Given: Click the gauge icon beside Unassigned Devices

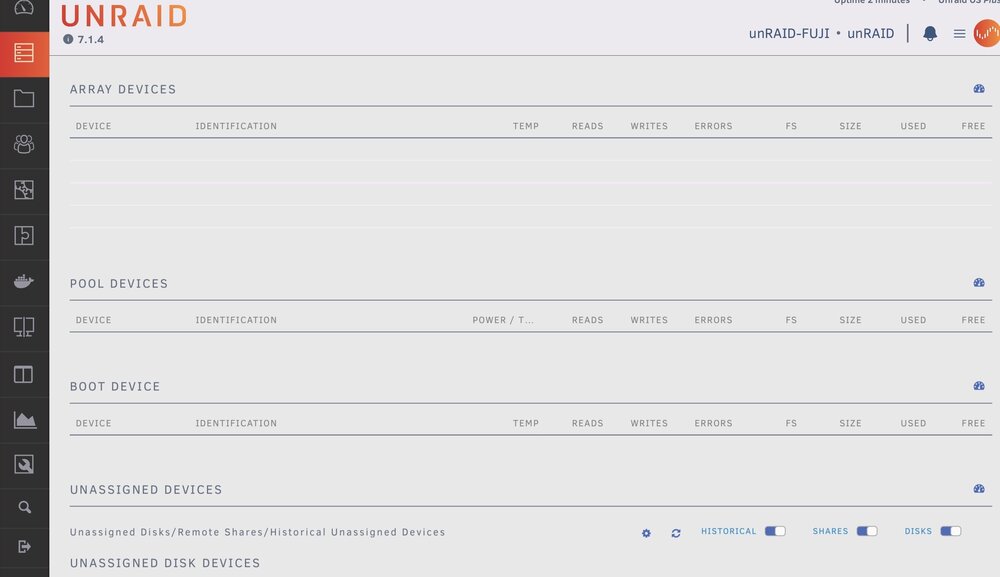Looking at the screenshot, I should click(979, 488).
